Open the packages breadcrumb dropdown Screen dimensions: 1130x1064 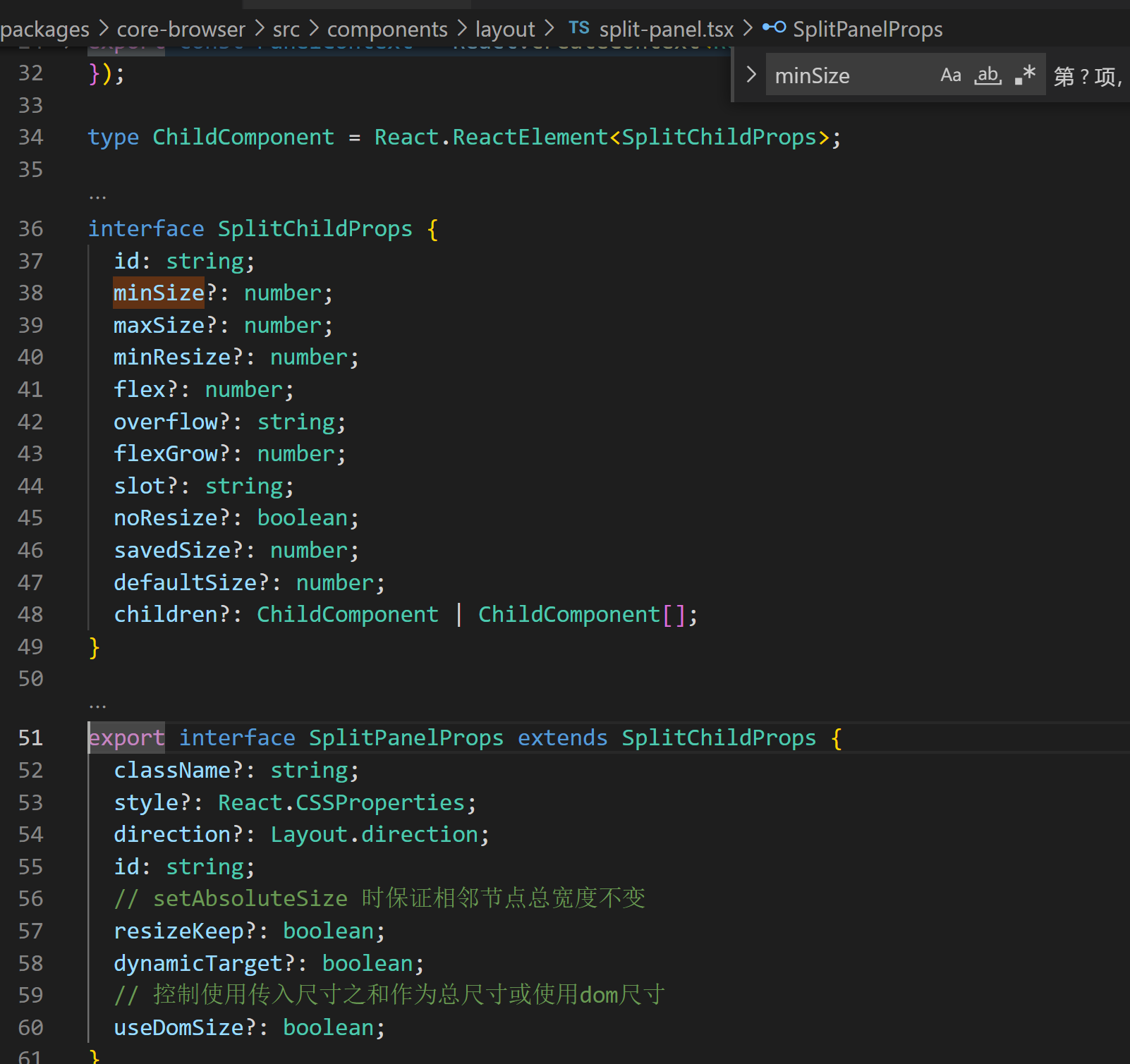pyautogui.click(x=44, y=28)
